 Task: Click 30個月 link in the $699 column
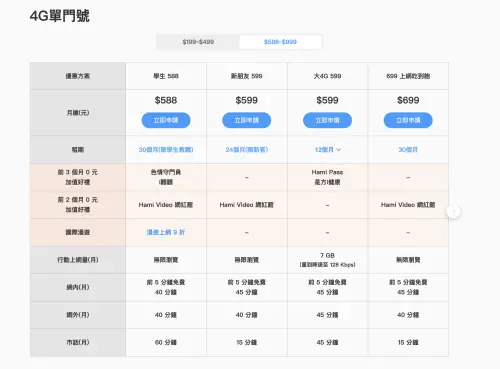(408, 150)
